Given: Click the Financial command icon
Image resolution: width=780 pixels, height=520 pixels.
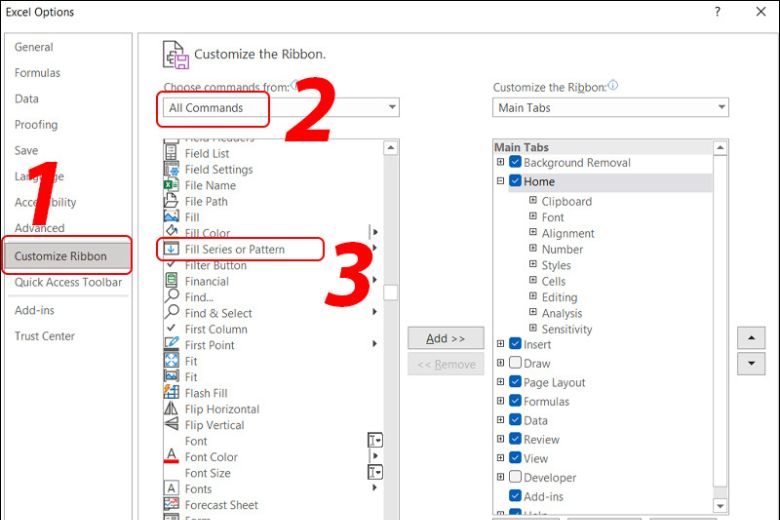Looking at the screenshot, I should [171, 280].
